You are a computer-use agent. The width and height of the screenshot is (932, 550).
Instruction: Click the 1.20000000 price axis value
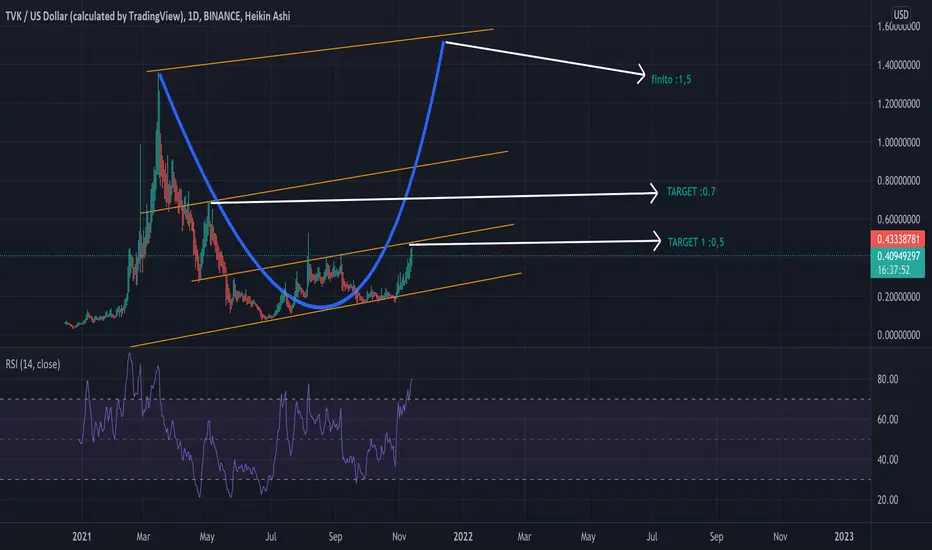[899, 103]
